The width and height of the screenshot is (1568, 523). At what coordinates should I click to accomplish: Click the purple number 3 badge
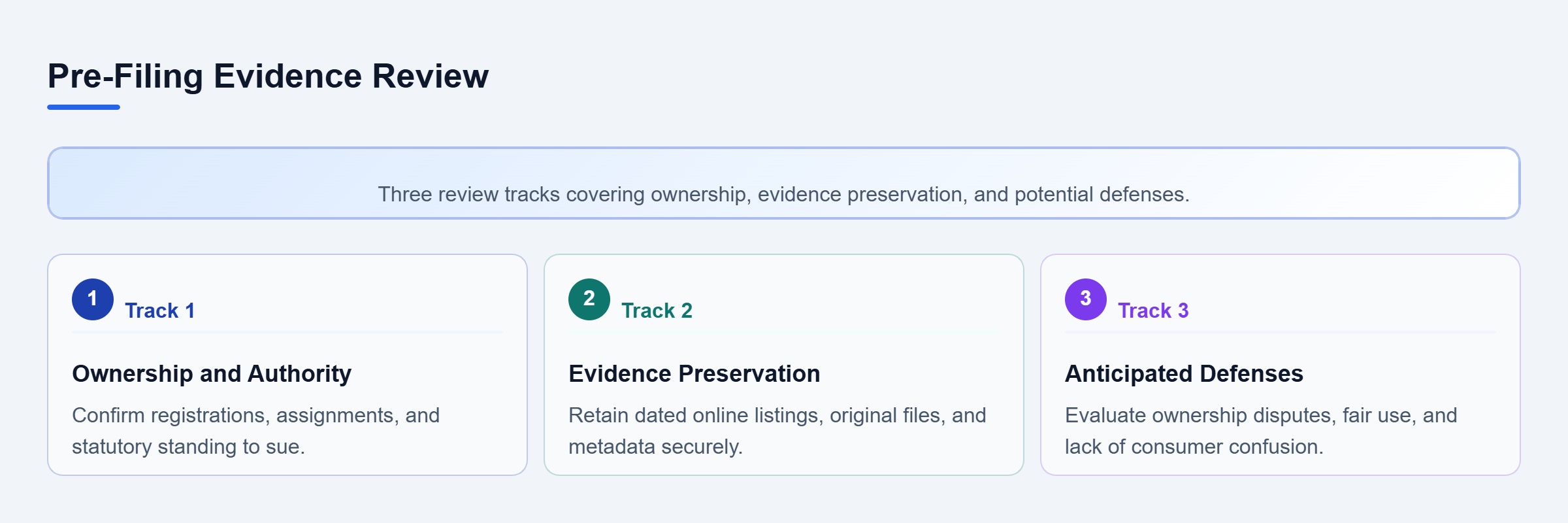point(1086,299)
